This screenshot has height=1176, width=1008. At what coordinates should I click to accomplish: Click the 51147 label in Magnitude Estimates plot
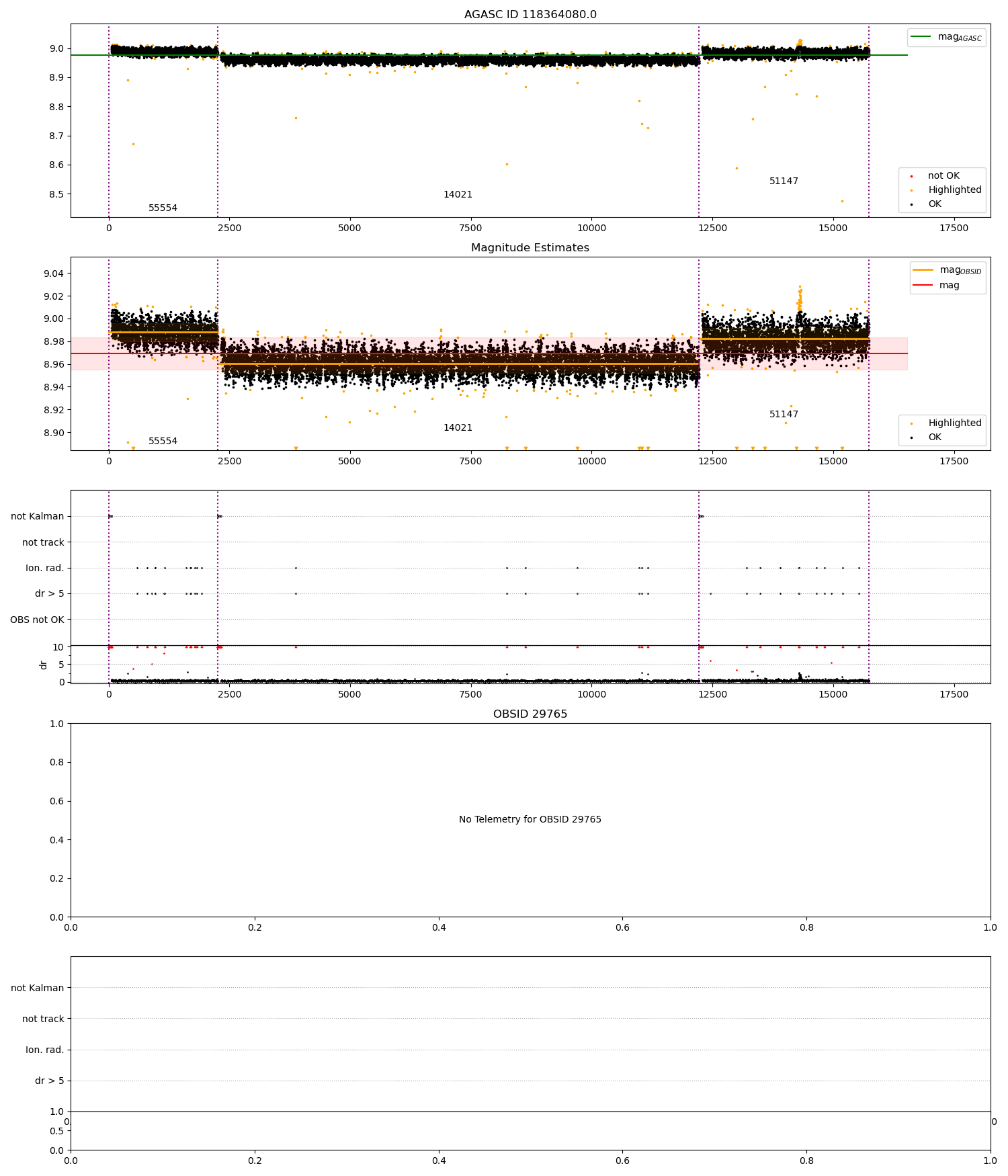click(784, 415)
